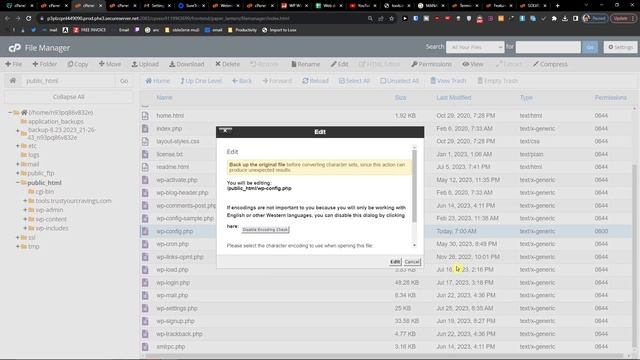Open a new browser tab with plus

pyautogui.click(x=558, y=6)
